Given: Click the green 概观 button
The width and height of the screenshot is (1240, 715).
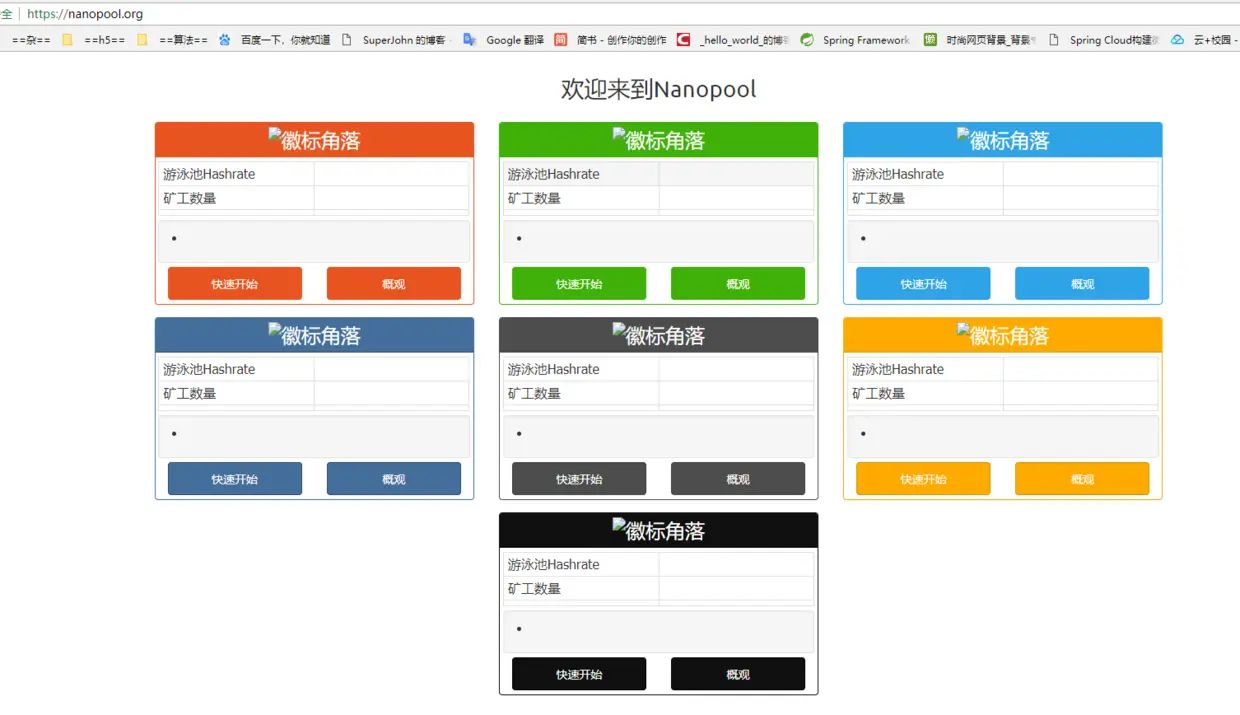Looking at the screenshot, I should click(x=738, y=284).
